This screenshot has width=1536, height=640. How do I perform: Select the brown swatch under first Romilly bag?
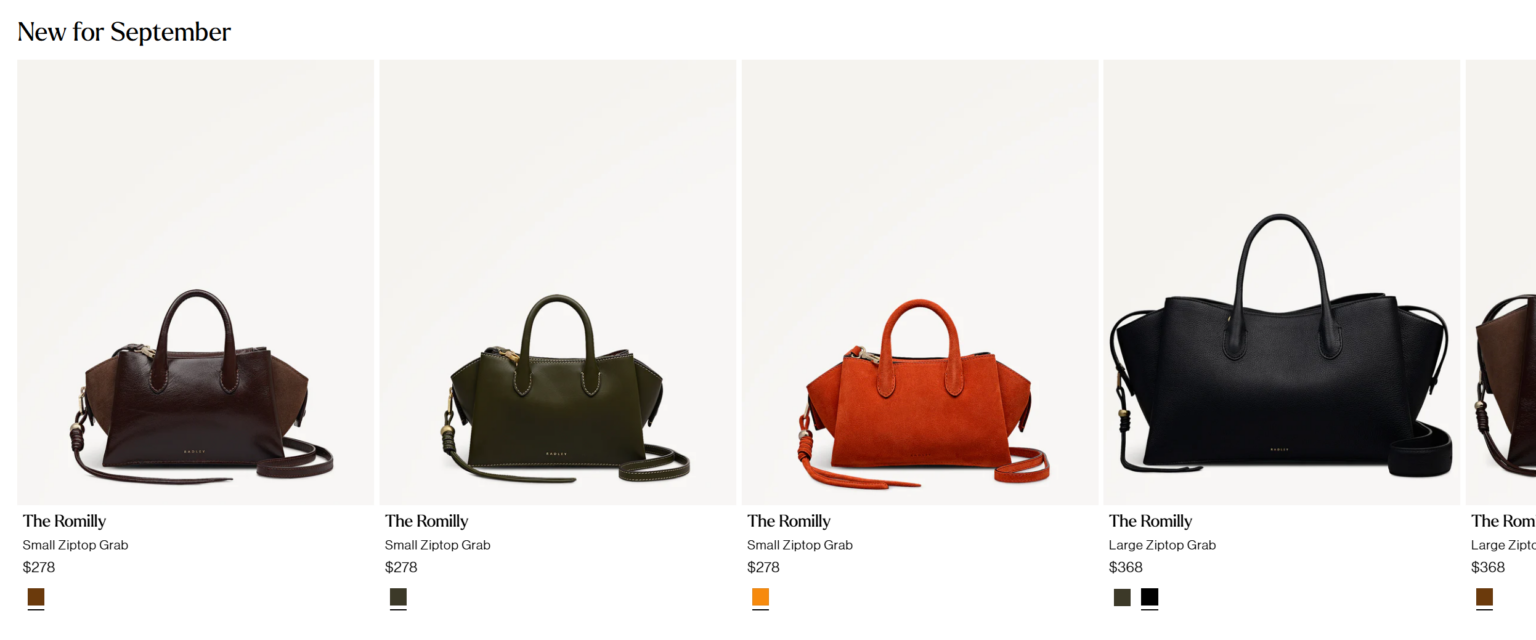pos(36,597)
